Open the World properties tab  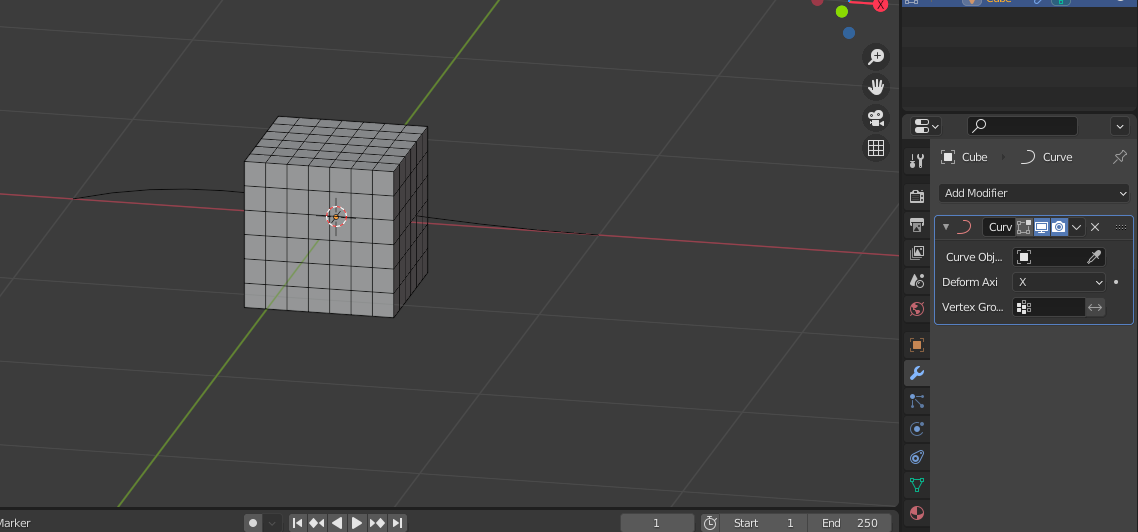click(x=917, y=309)
